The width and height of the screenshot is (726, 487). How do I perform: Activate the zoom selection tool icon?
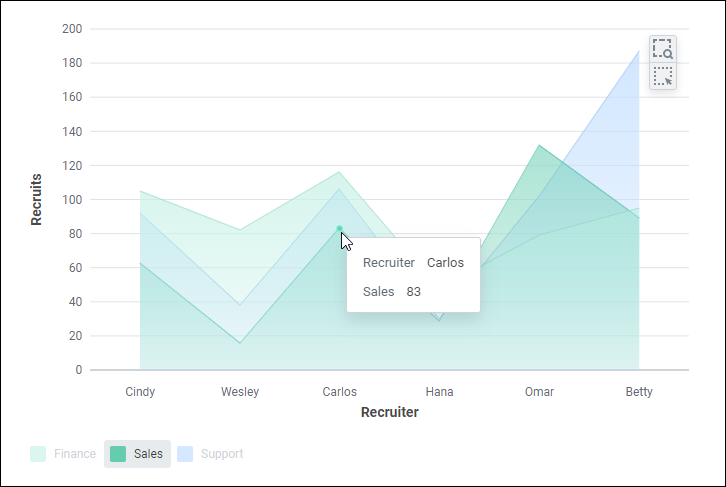pos(663,49)
